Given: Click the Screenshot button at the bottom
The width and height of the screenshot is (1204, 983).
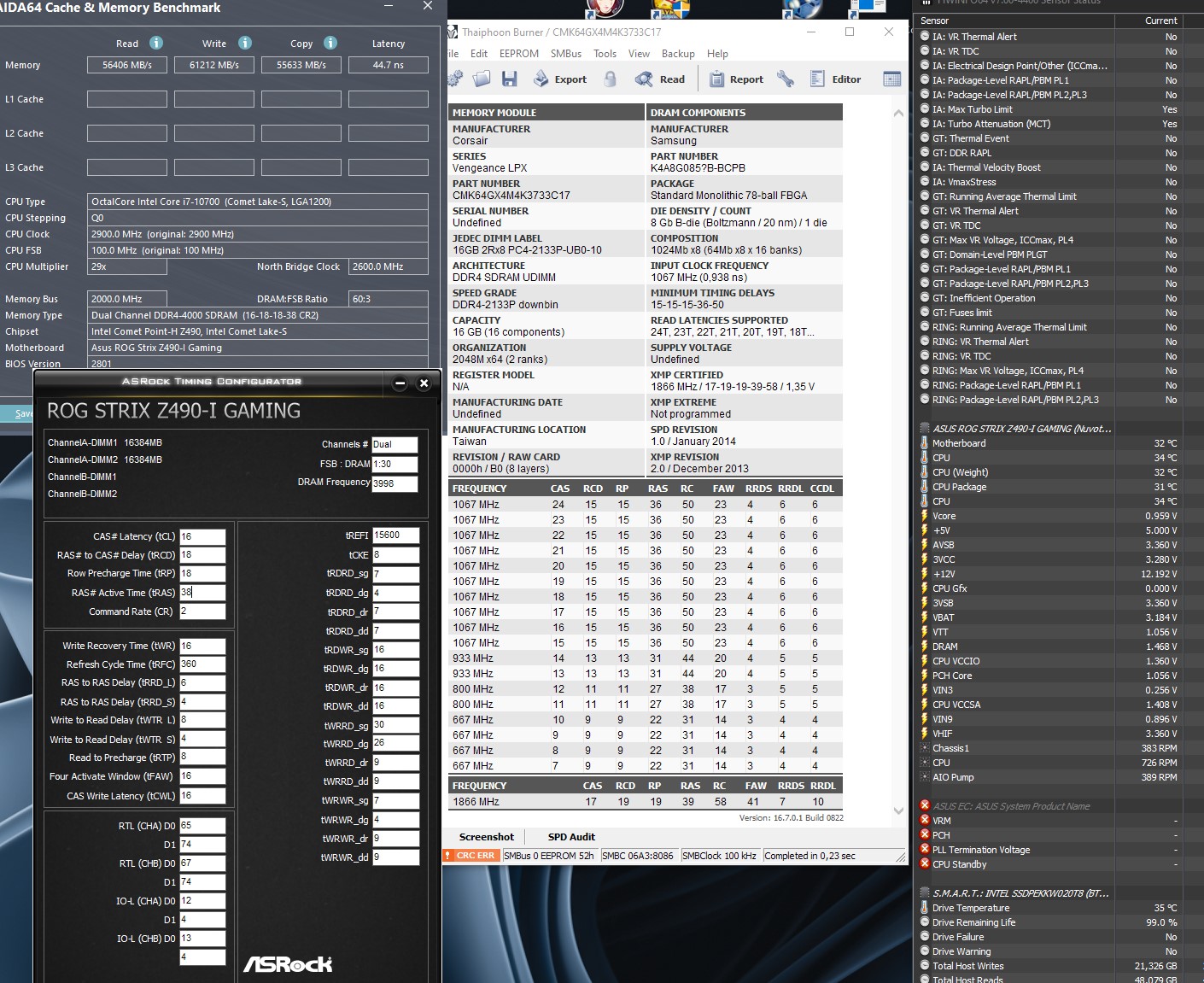Looking at the screenshot, I should pos(487,837).
